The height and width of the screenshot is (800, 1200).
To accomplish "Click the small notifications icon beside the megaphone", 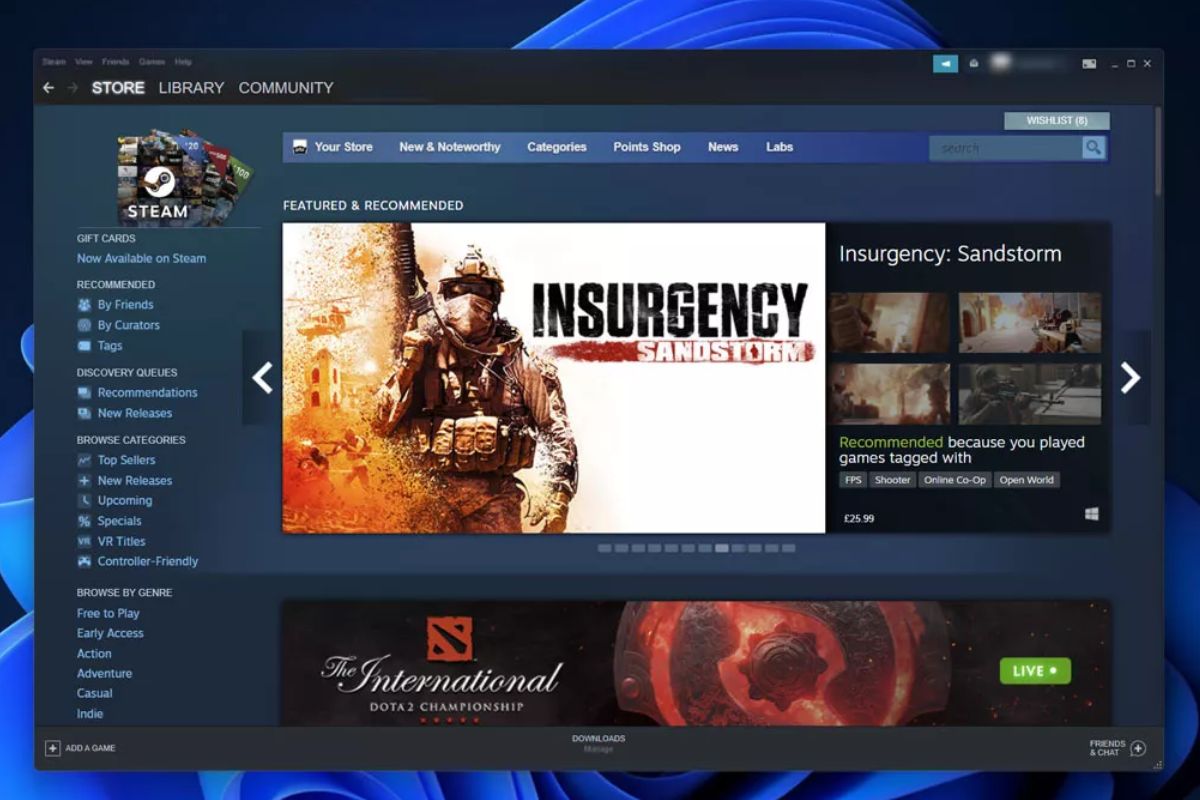I will 974,64.
